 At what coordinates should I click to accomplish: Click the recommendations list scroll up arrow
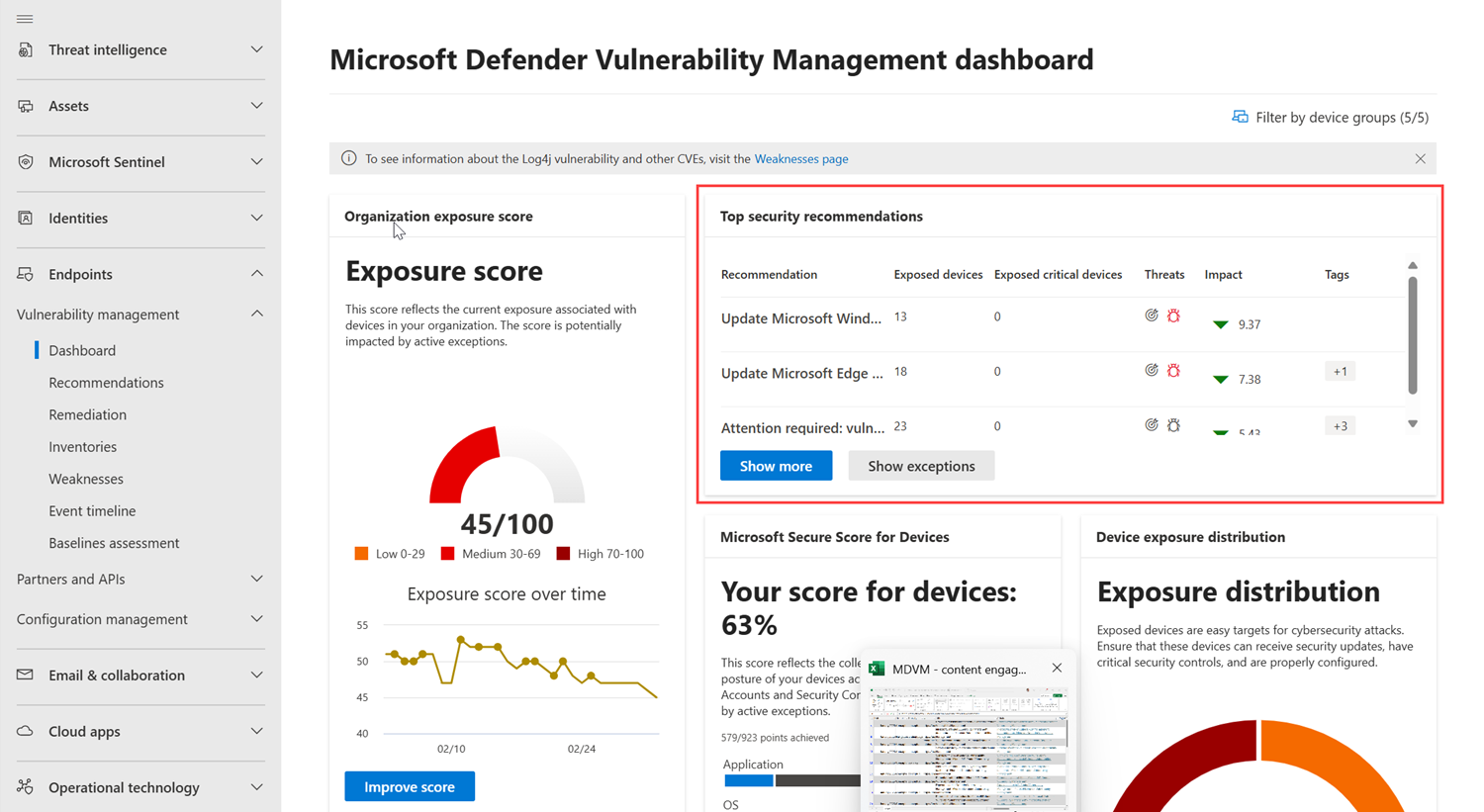click(x=1413, y=265)
